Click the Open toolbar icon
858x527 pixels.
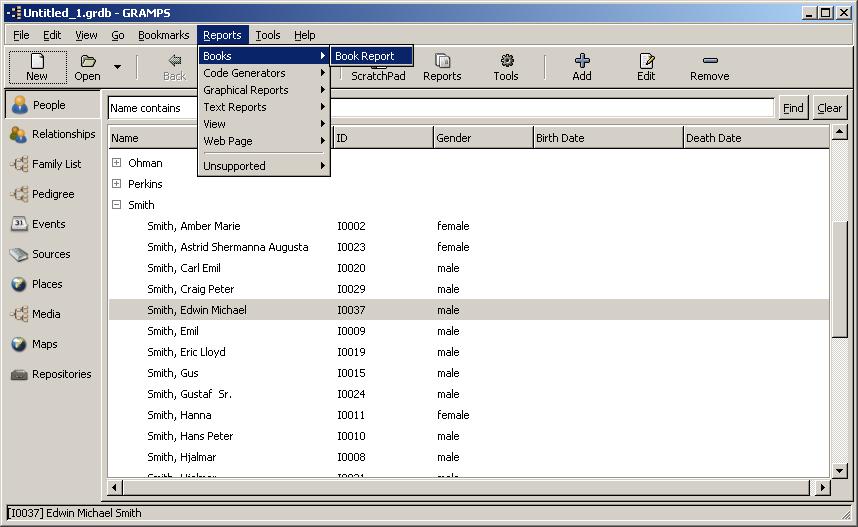88,67
